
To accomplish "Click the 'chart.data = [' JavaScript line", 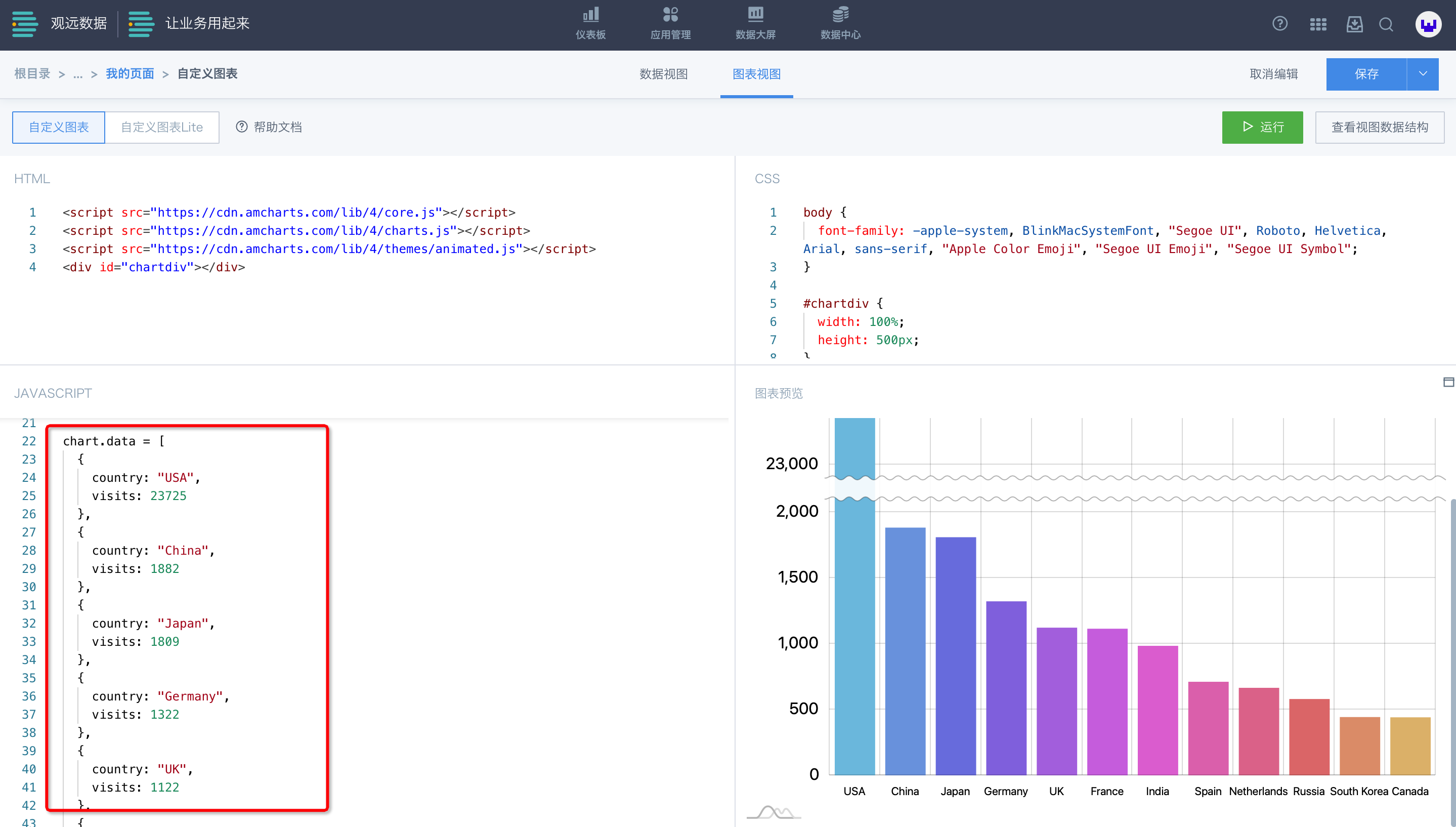I will click(x=113, y=441).
